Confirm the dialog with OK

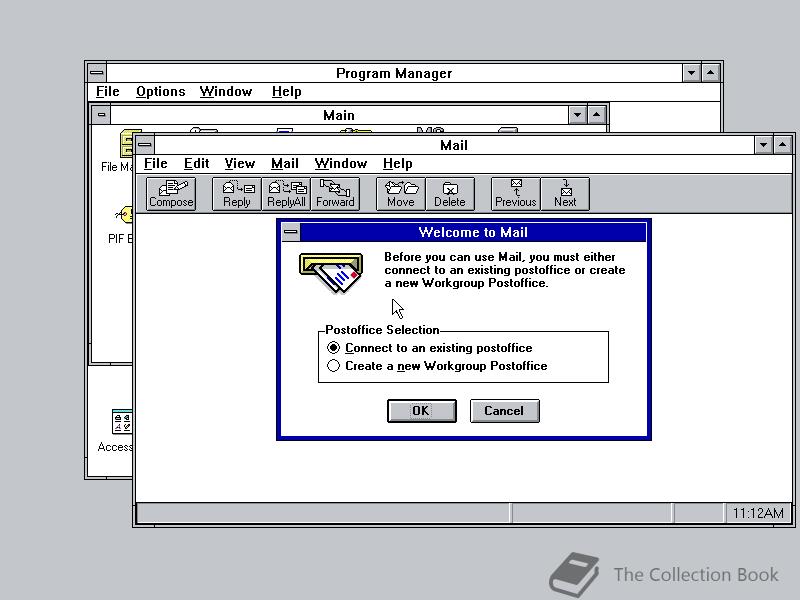[x=421, y=411]
